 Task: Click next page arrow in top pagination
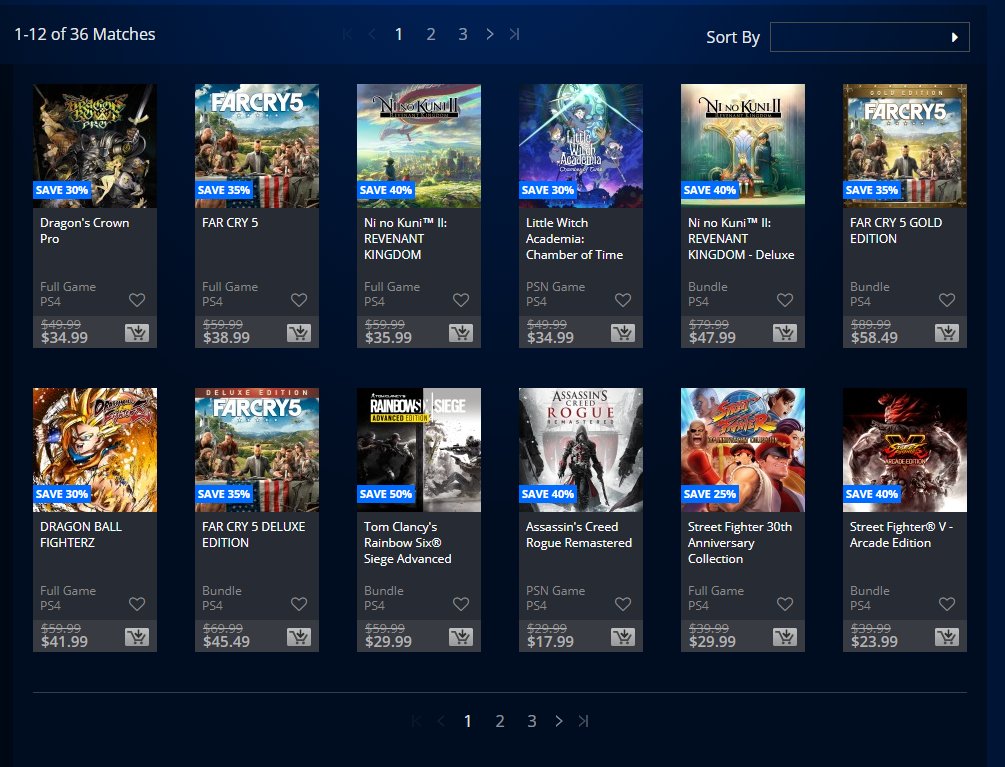490,34
